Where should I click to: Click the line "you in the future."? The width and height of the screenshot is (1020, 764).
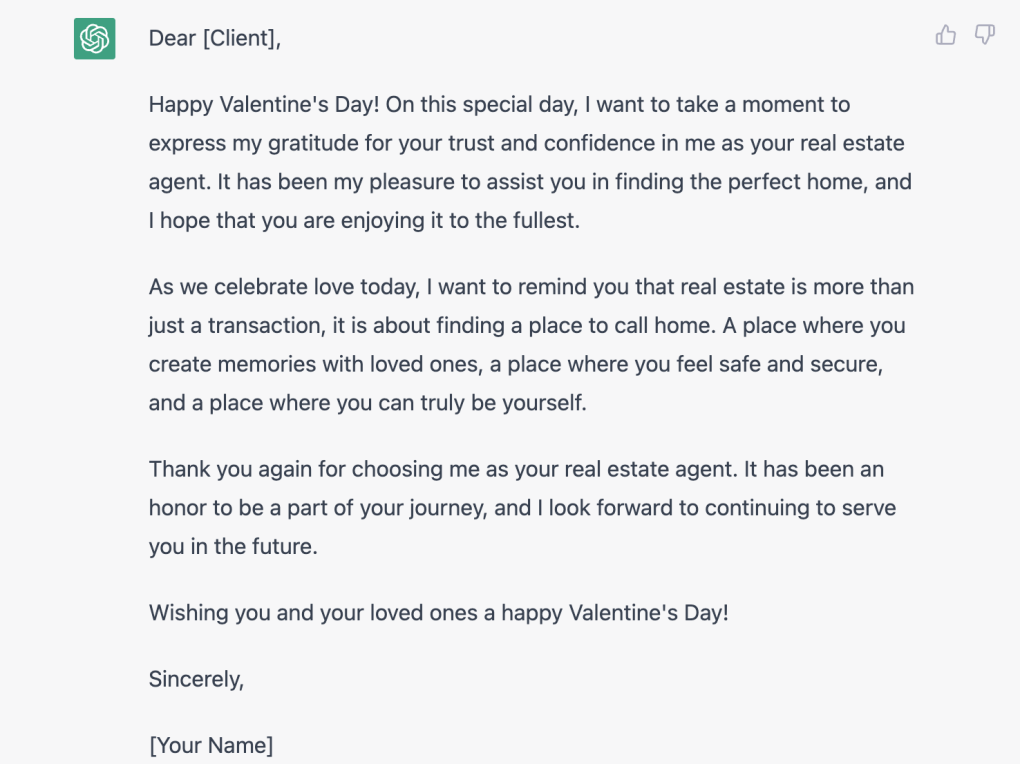233,547
